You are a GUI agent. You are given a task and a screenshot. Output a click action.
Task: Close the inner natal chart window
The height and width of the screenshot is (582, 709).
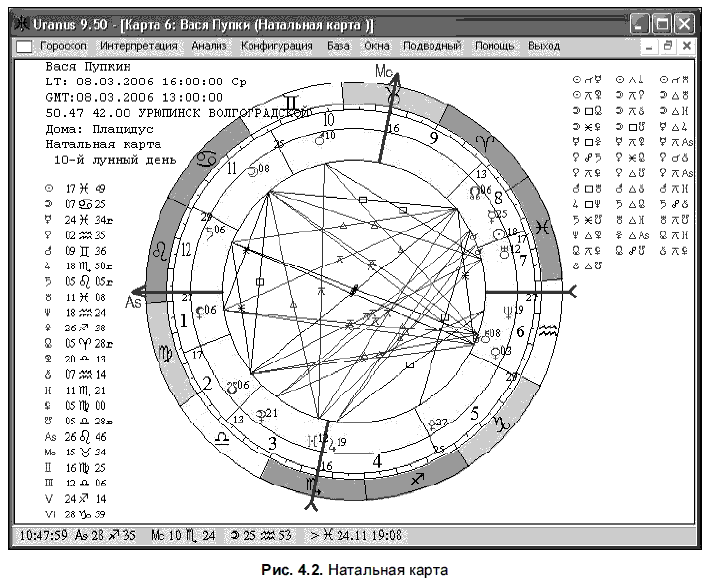tap(687, 46)
